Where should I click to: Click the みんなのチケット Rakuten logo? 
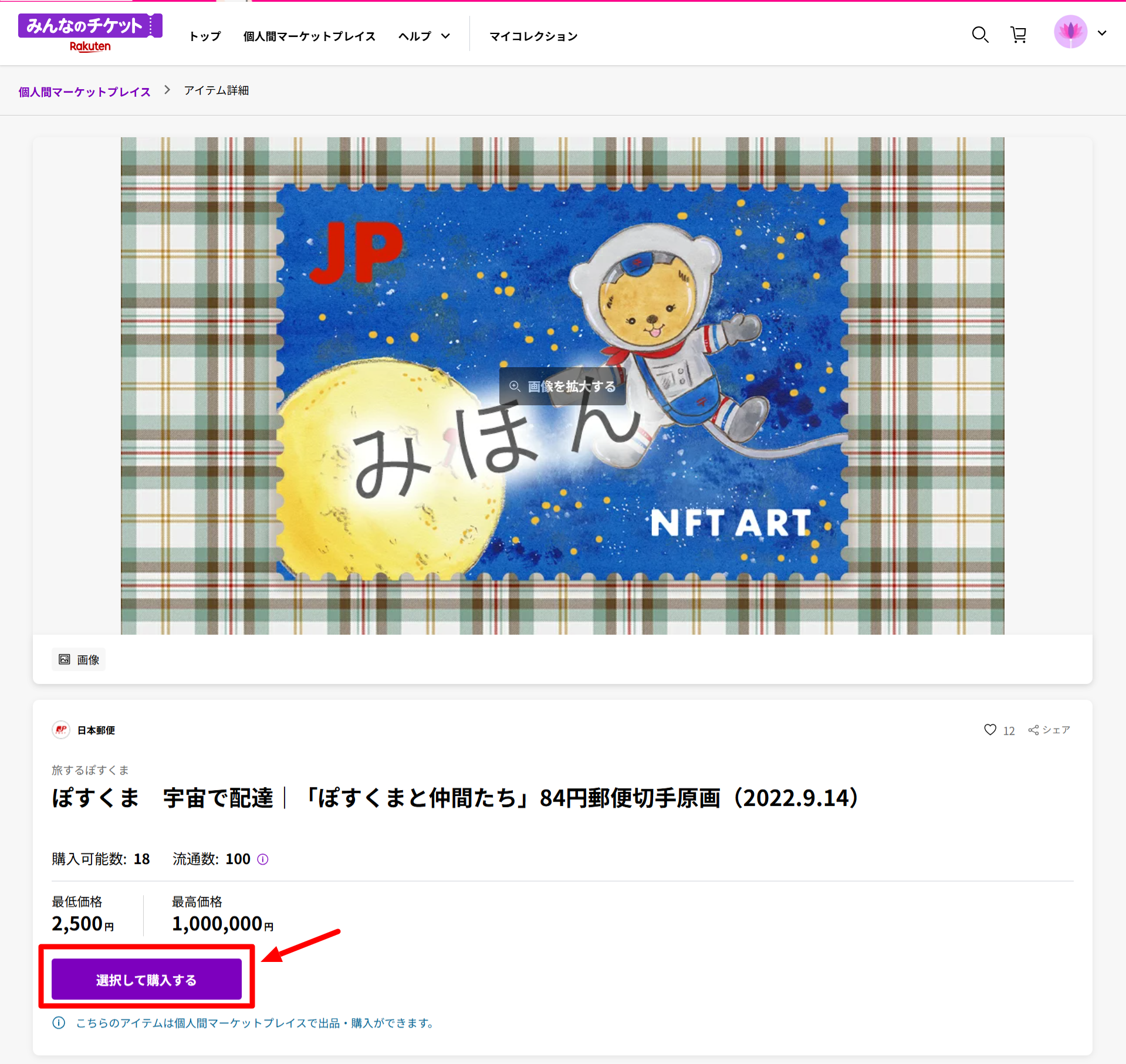click(90, 31)
